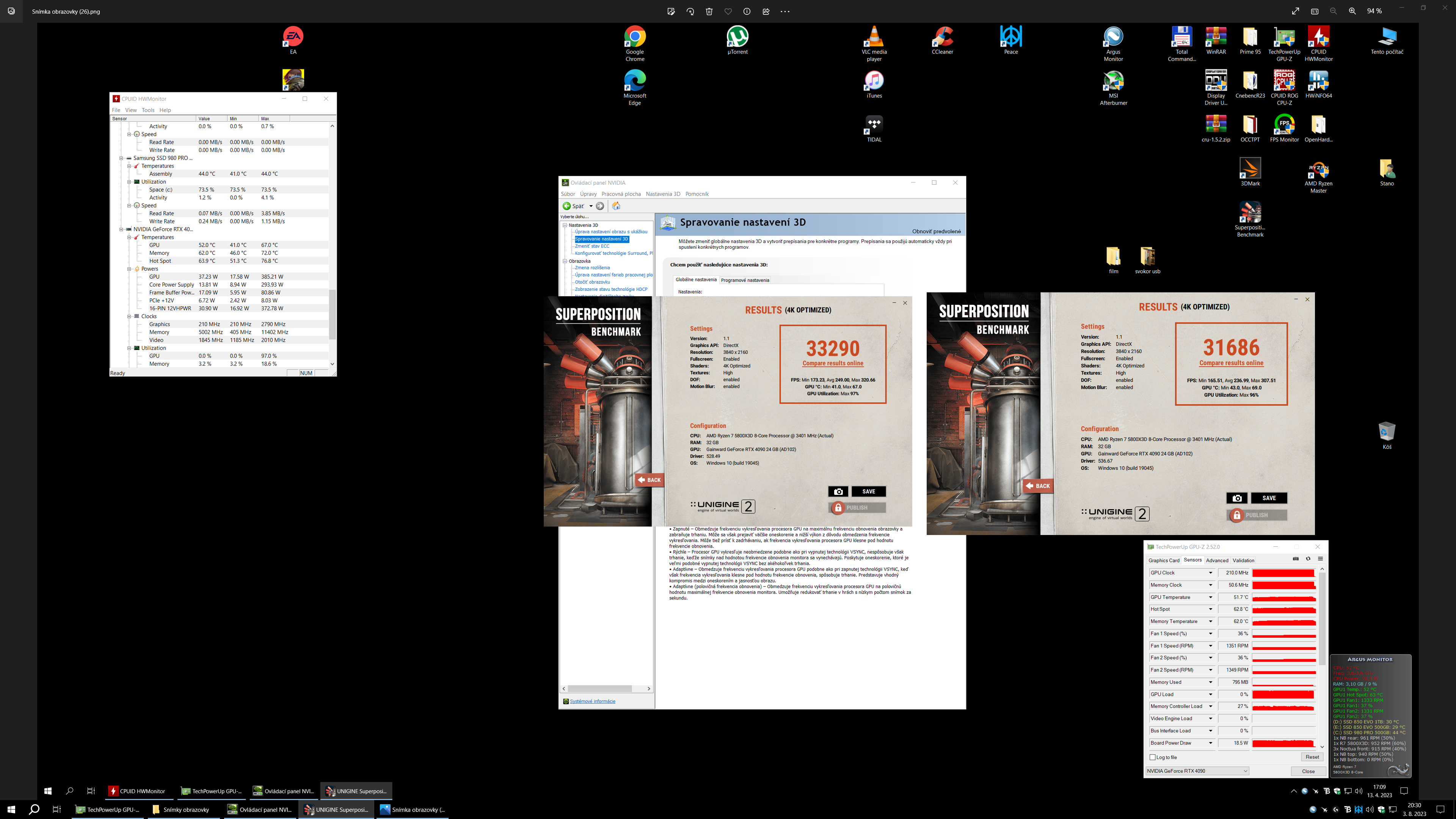Image resolution: width=1456 pixels, height=819 pixels.
Task: Open the 3DMark desktop icon
Action: (x=1250, y=172)
